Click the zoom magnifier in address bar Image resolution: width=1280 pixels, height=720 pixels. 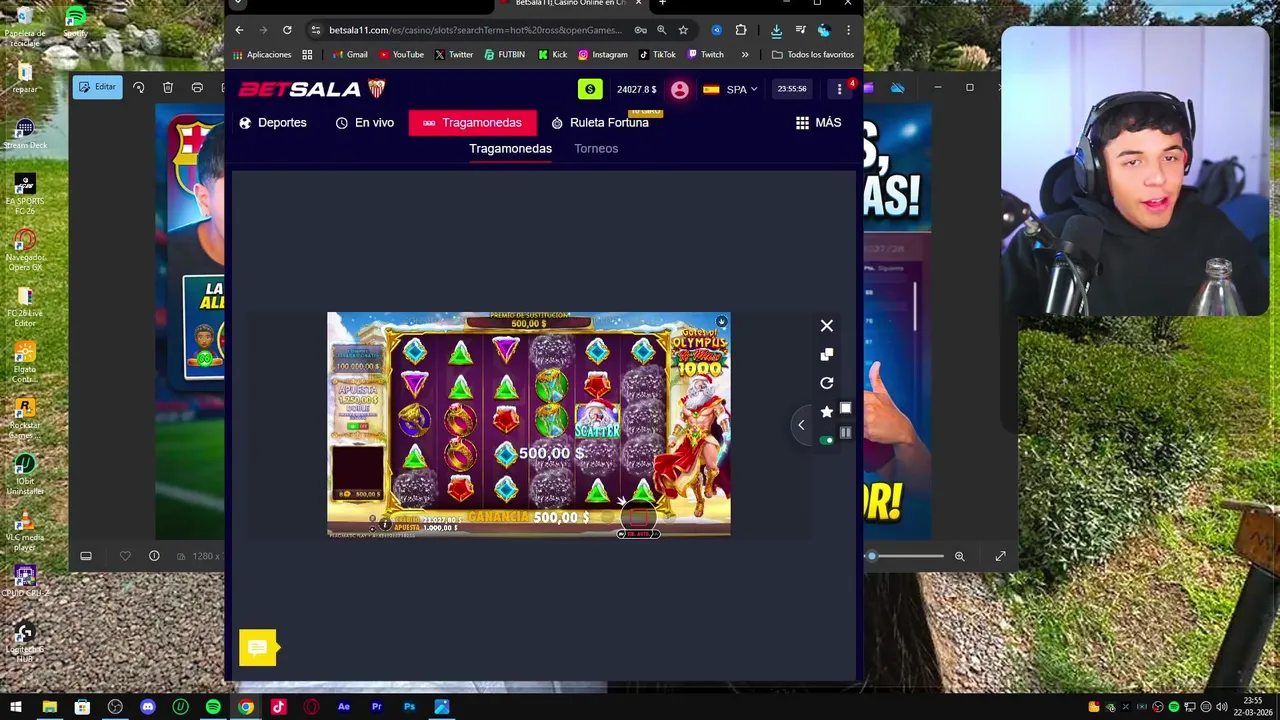pos(661,30)
